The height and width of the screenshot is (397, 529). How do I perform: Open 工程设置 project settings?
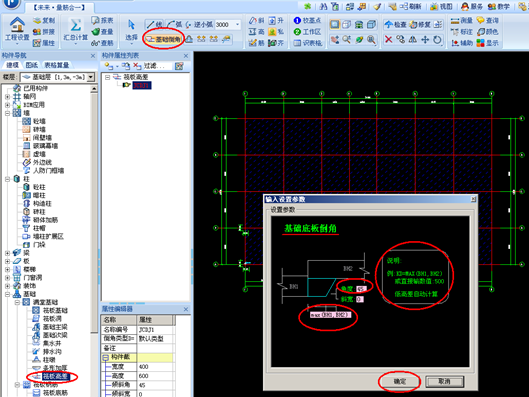pos(17,29)
